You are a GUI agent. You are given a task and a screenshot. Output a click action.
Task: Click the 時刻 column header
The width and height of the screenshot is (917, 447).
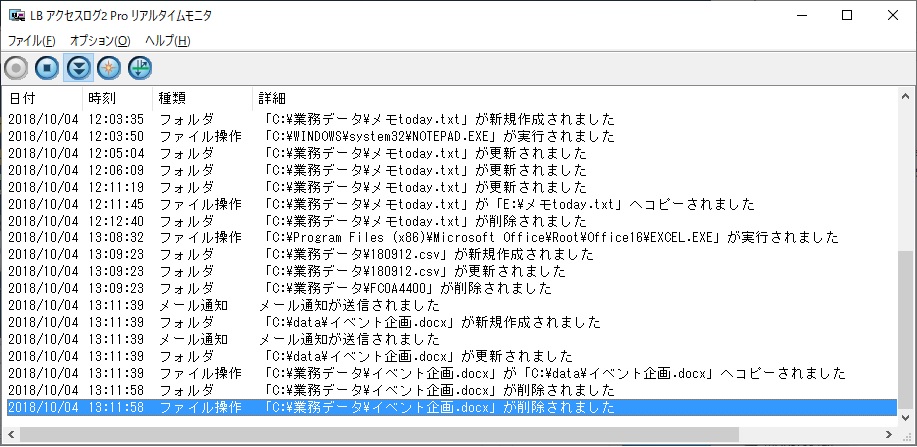(x=118, y=98)
